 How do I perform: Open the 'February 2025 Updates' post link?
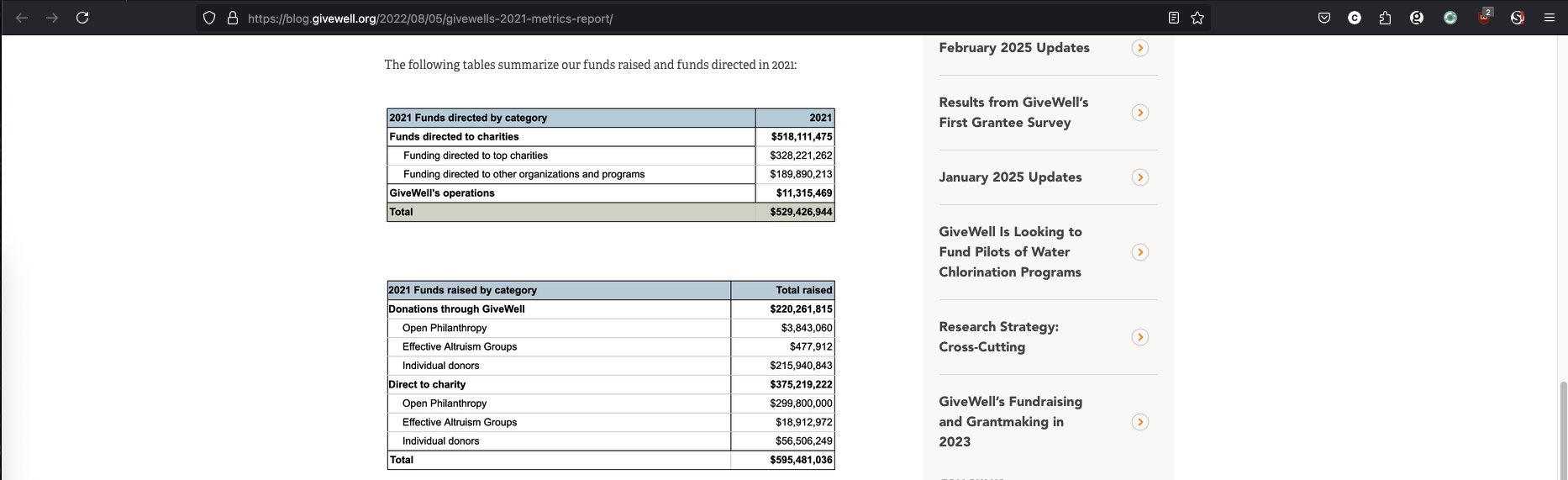click(1014, 48)
